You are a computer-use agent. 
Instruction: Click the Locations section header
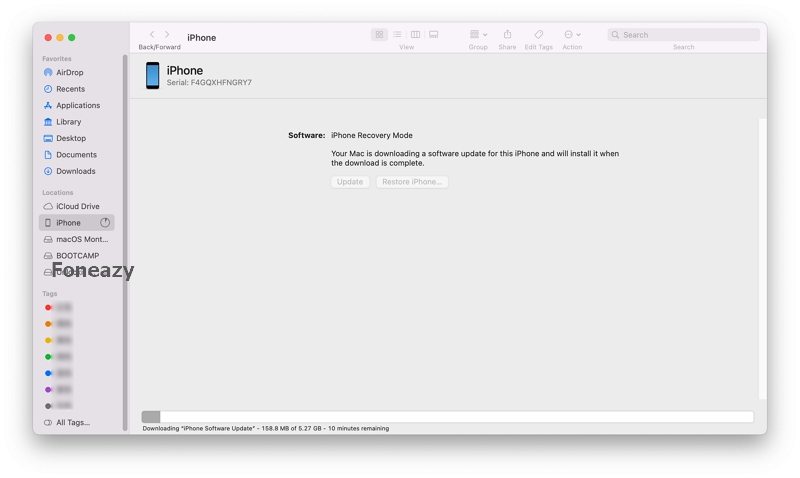click(58, 192)
